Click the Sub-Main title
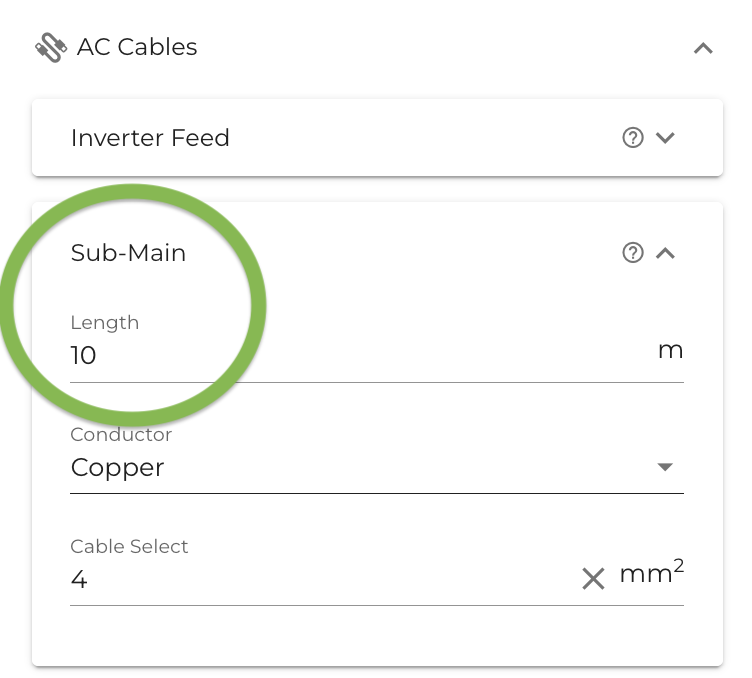 (x=128, y=253)
